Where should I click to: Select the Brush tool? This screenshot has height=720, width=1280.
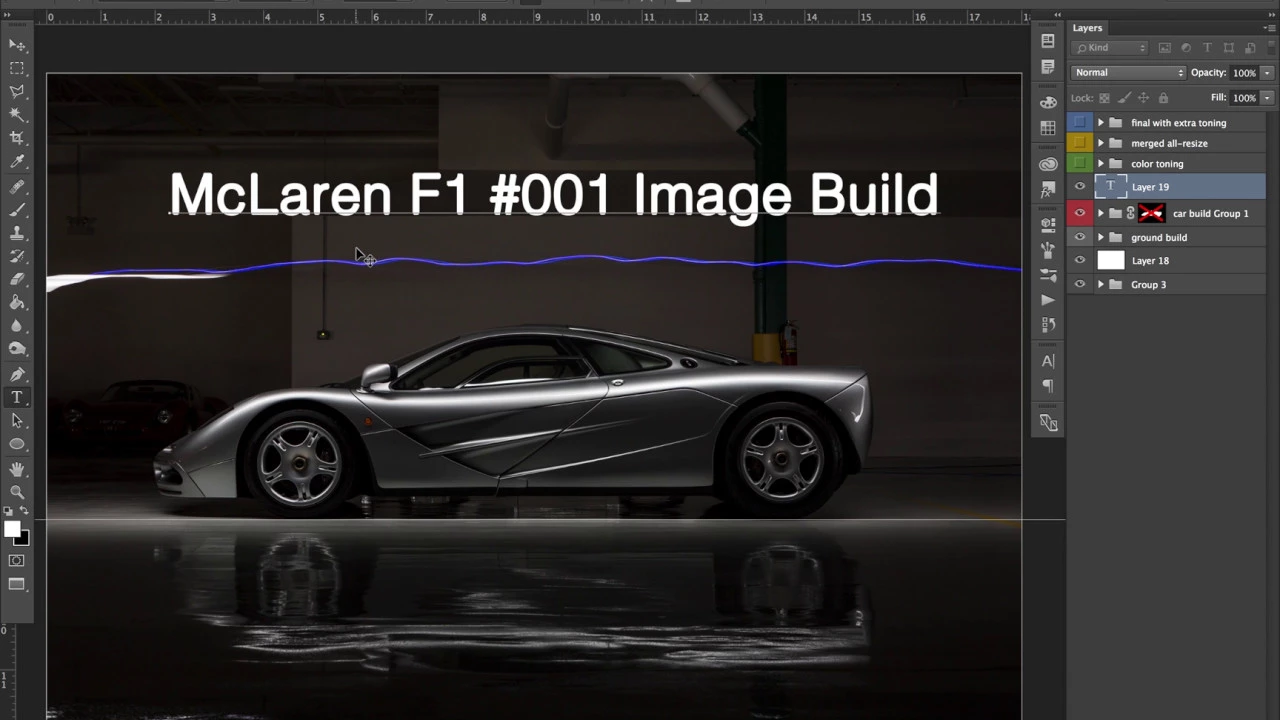point(17,210)
